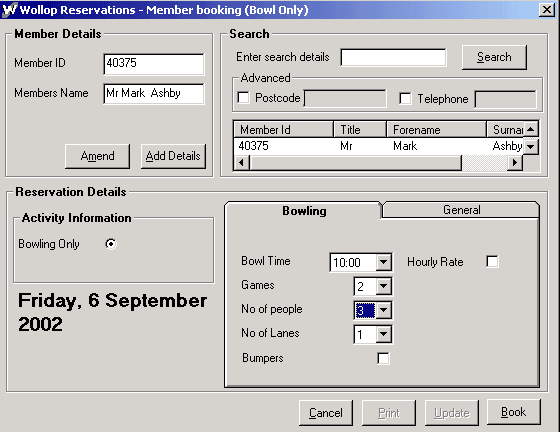Expand the No of Lanes dropdown
The width and height of the screenshot is (560, 432).
point(384,334)
